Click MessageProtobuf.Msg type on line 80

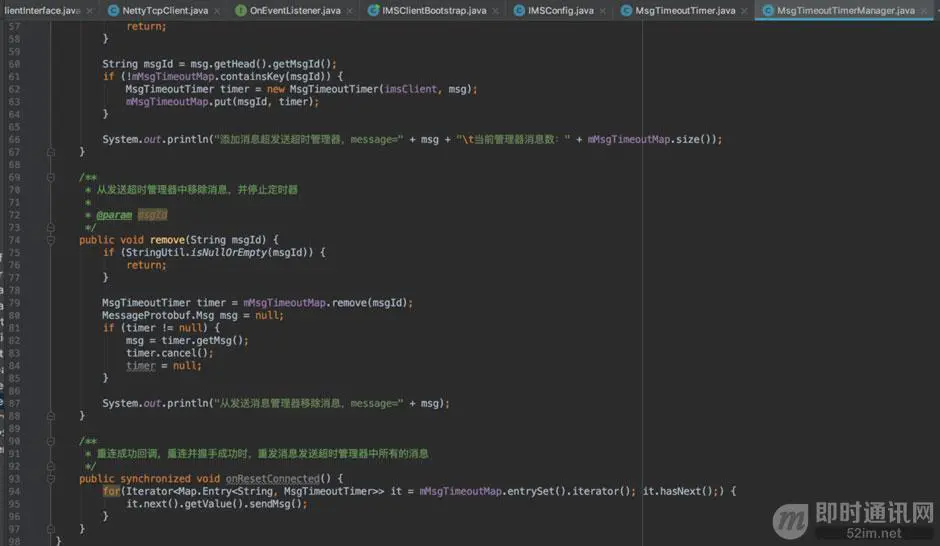tap(158, 315)
